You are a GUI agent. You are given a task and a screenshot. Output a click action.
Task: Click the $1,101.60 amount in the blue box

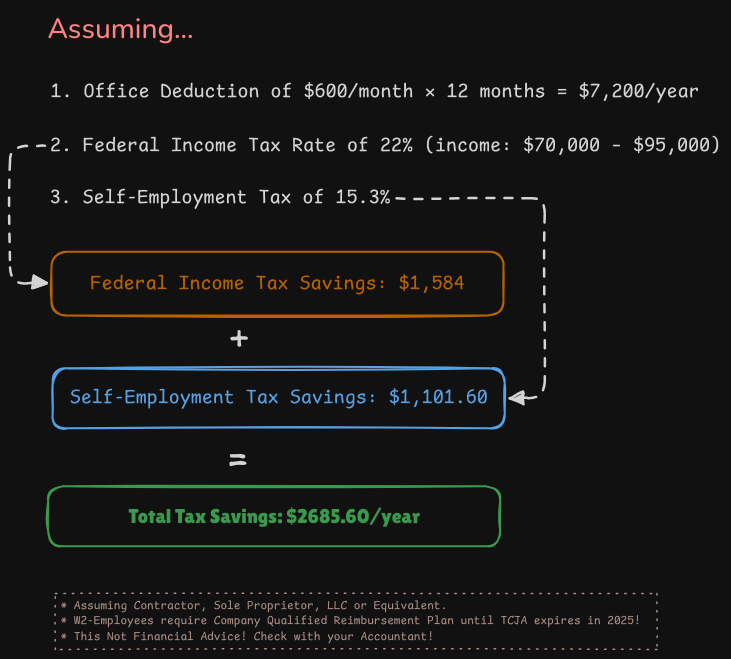click(x=438, y=397)
